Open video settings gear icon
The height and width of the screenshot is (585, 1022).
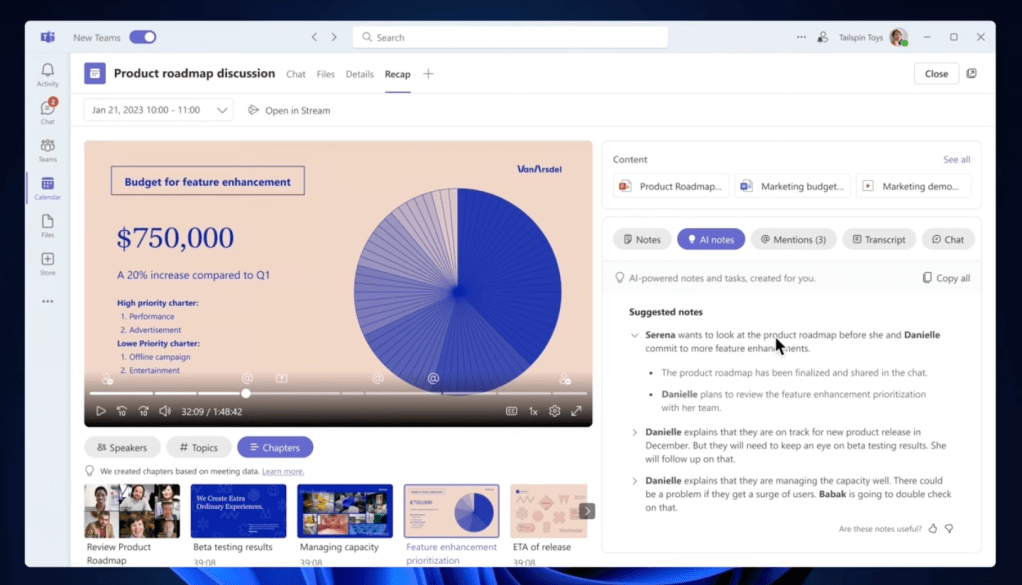click(x=554, y=411)
